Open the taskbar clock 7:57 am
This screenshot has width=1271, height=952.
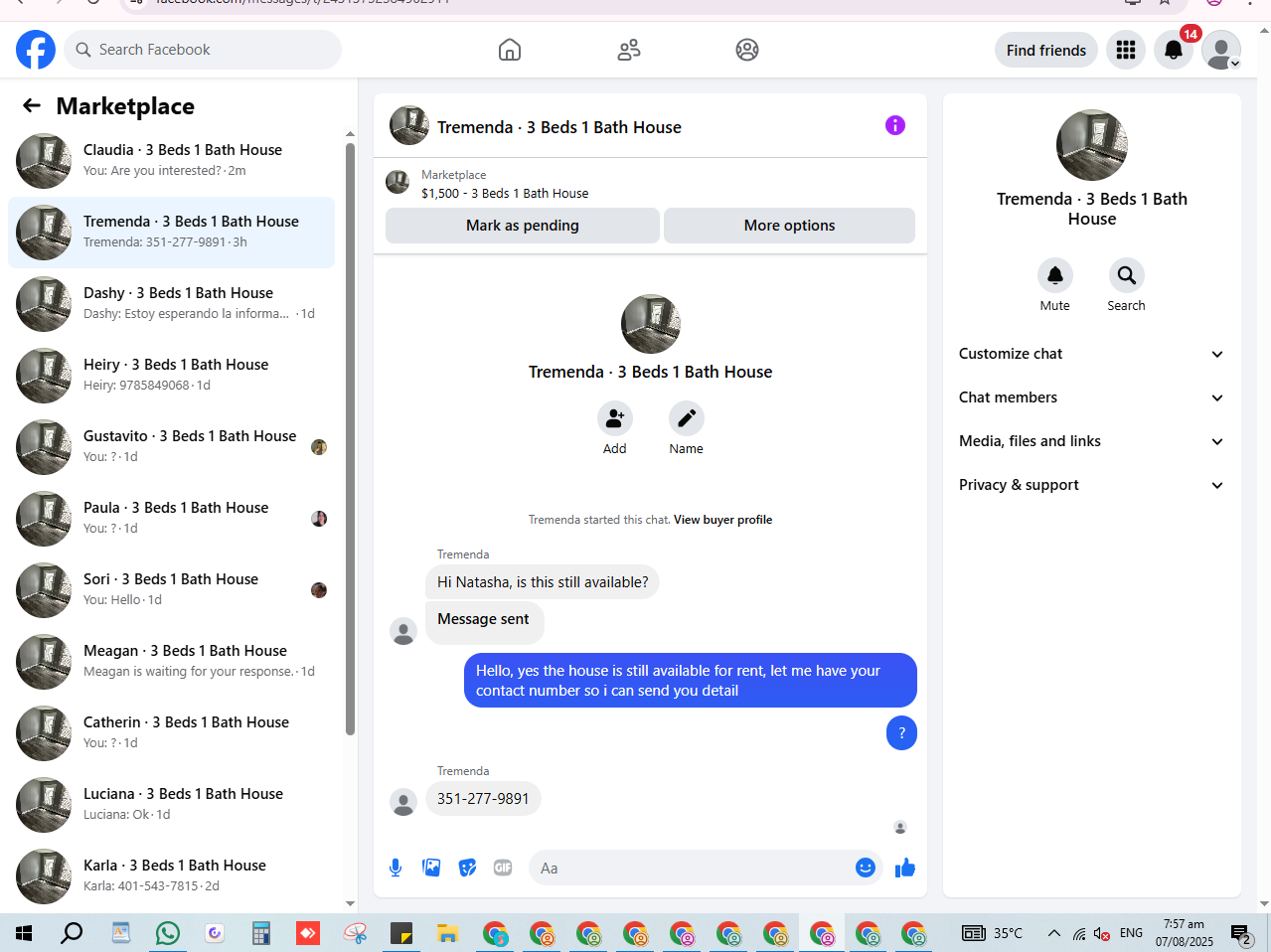[x=1184, y=933]
